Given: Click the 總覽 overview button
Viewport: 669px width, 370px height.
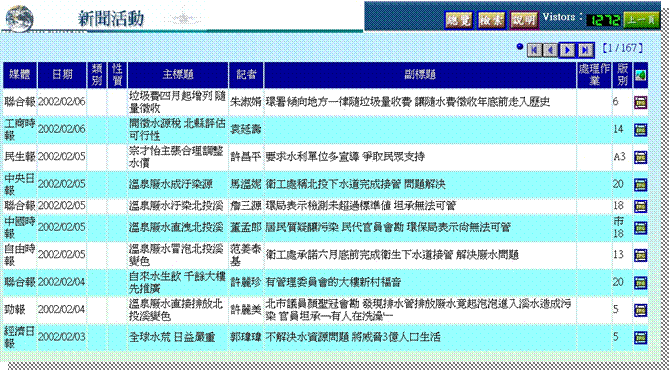Looking at the screenshot, I should pyautogui.click(x=459, y=20).
